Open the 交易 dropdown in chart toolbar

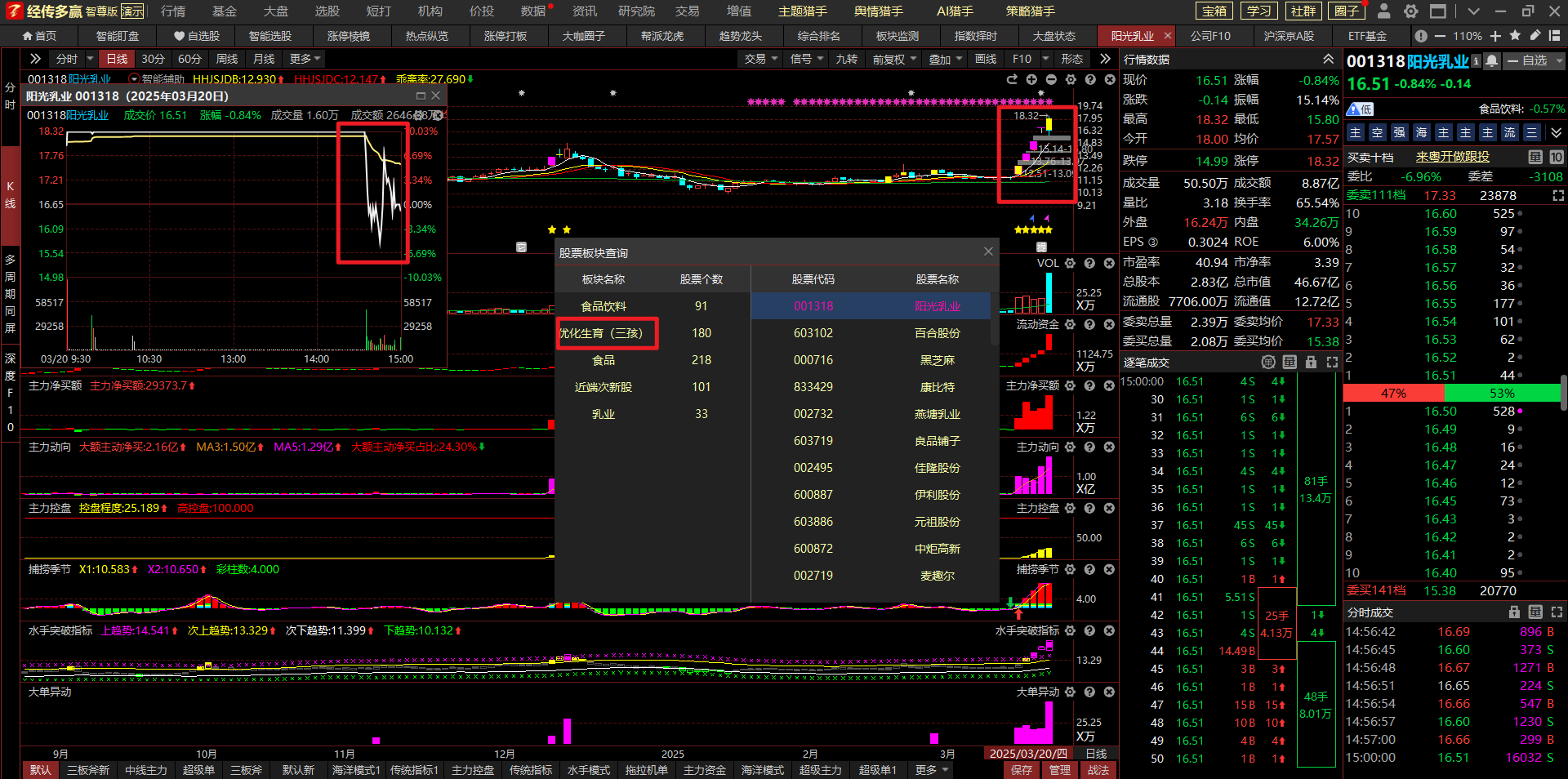pos(760,59)
